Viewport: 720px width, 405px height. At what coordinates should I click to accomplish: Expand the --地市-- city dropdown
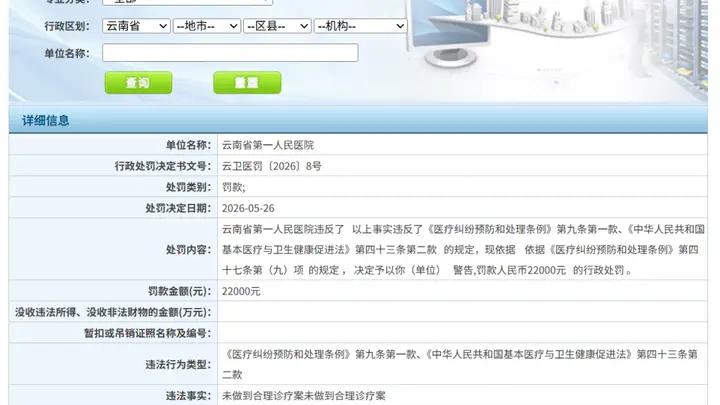pos(207,26)
